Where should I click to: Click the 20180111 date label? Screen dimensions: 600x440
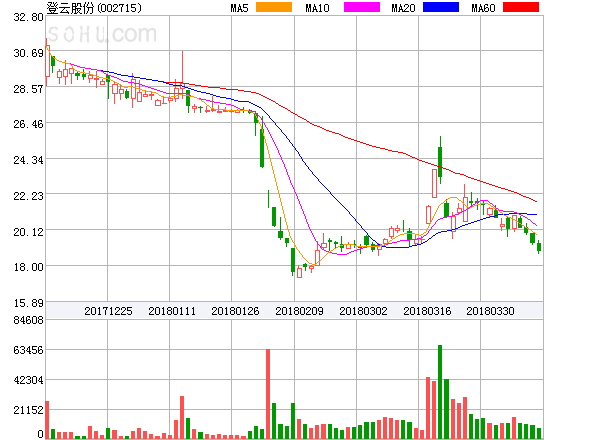pyautogui.click(x=172, y=311)
